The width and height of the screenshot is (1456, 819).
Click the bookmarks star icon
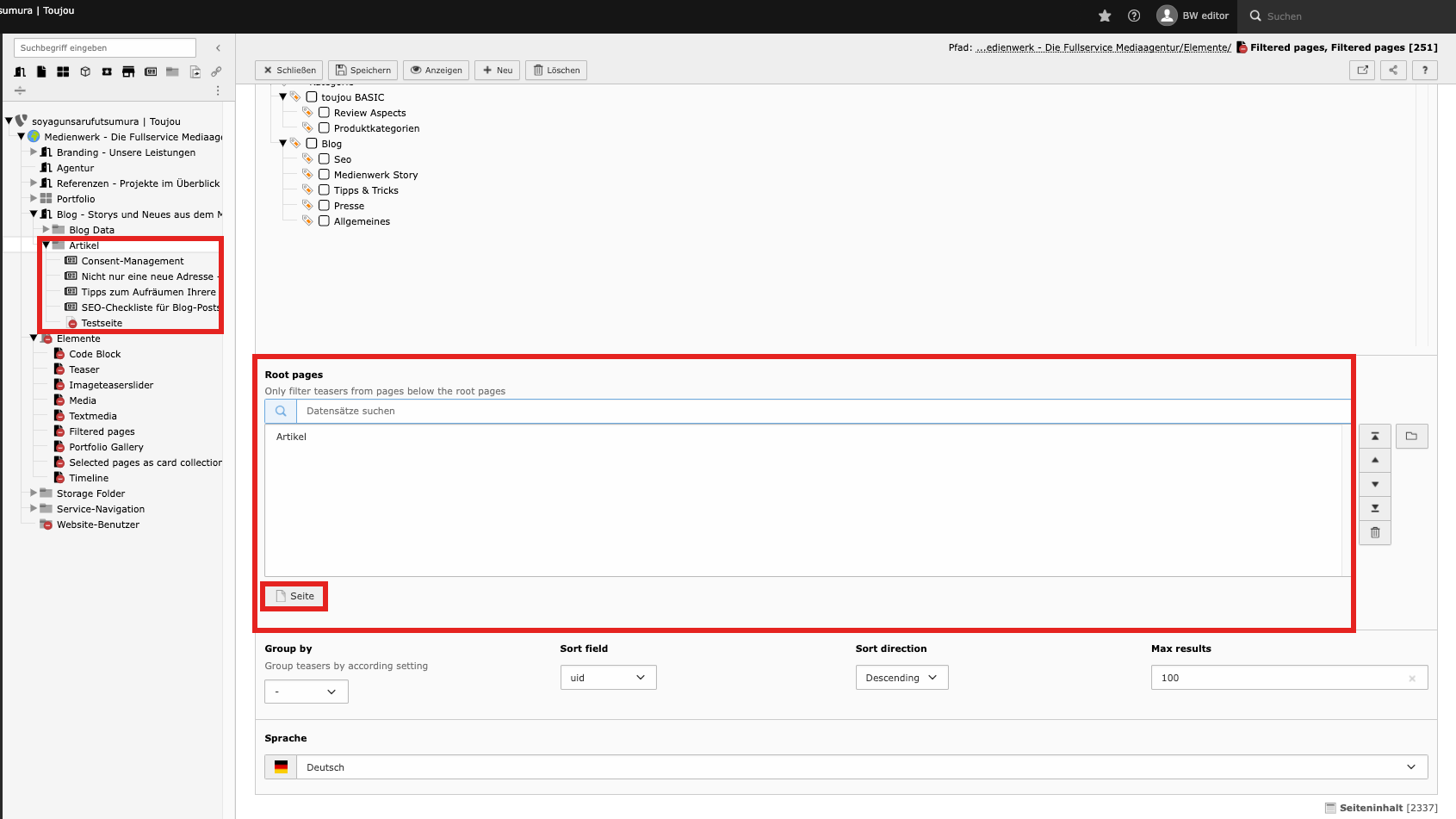click(x=1105, y=16)
